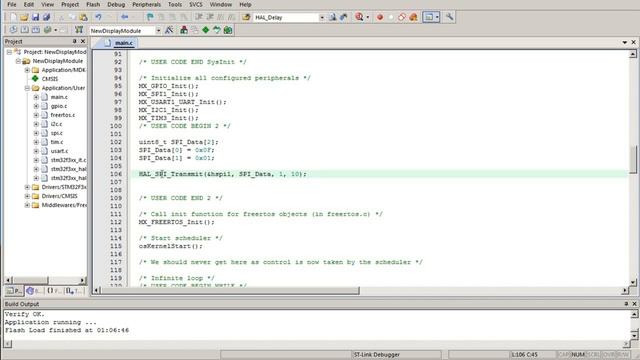This screenshot has height=360, width=640.
Task: Open the Debug menu
Action: coord(116,4)
